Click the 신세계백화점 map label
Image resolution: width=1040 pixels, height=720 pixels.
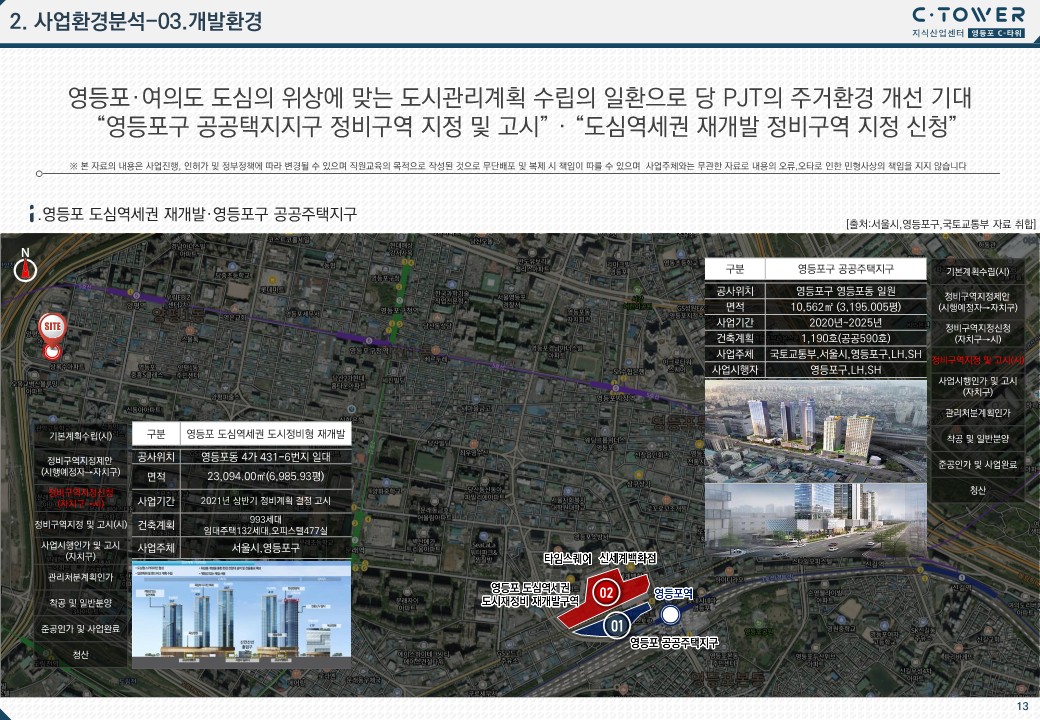(626, 557)
